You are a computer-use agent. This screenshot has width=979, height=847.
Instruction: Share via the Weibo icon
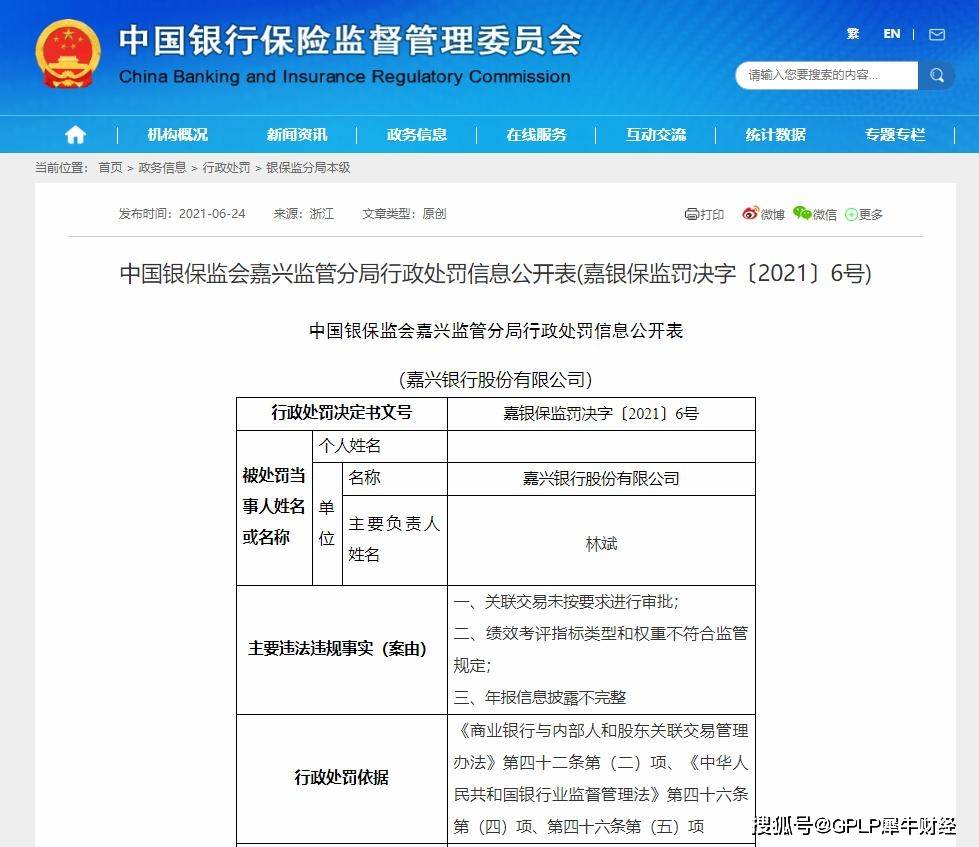click(750, 213)
